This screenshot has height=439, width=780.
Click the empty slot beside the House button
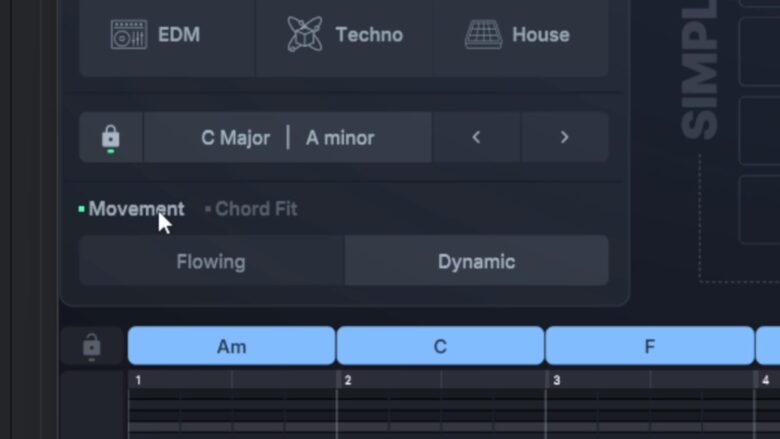pos(760,50)
